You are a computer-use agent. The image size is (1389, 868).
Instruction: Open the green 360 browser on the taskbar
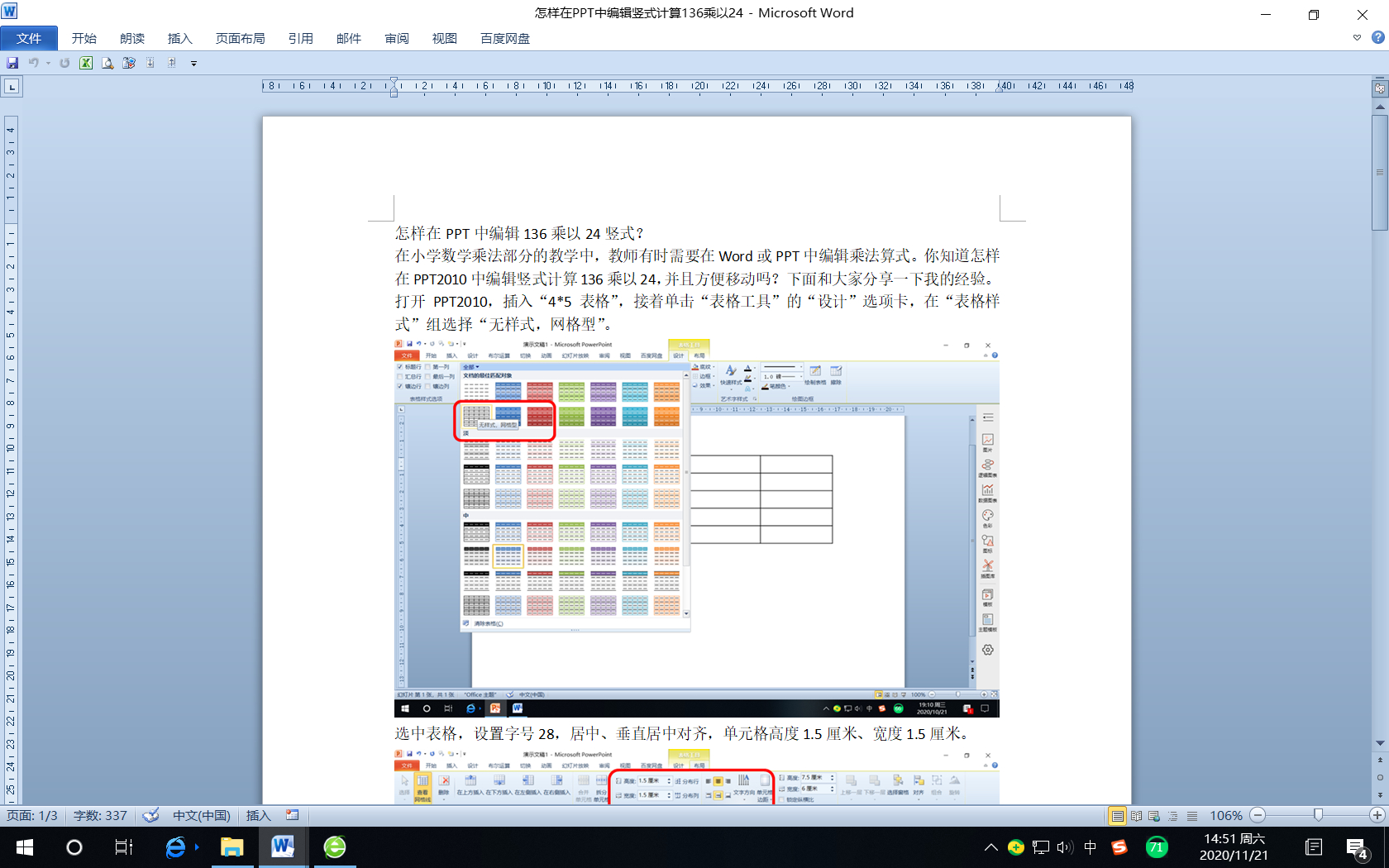coord(335,847)
